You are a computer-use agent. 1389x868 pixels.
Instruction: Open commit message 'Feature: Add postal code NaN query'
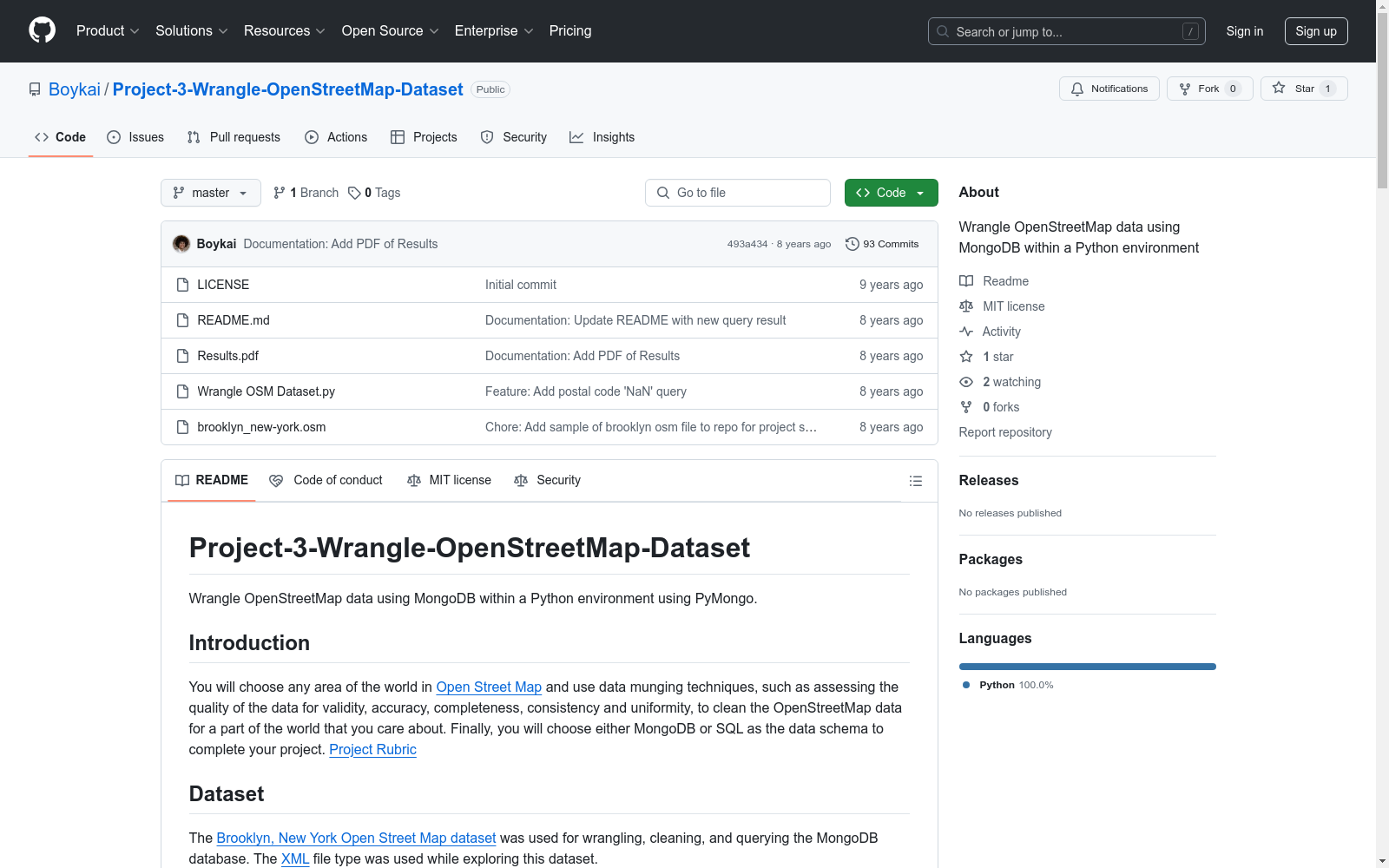586,391
